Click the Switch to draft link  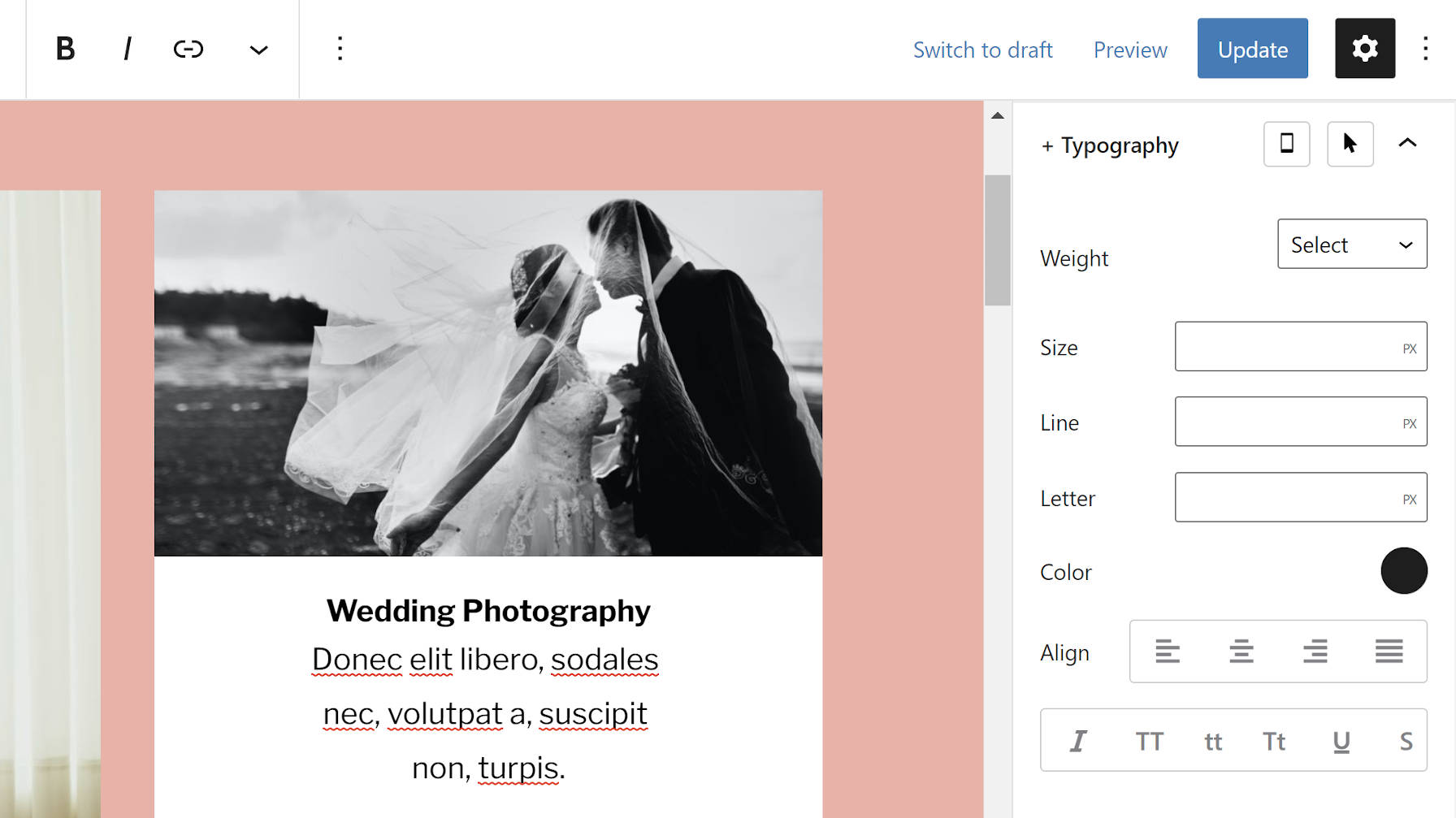pos(983,49)
